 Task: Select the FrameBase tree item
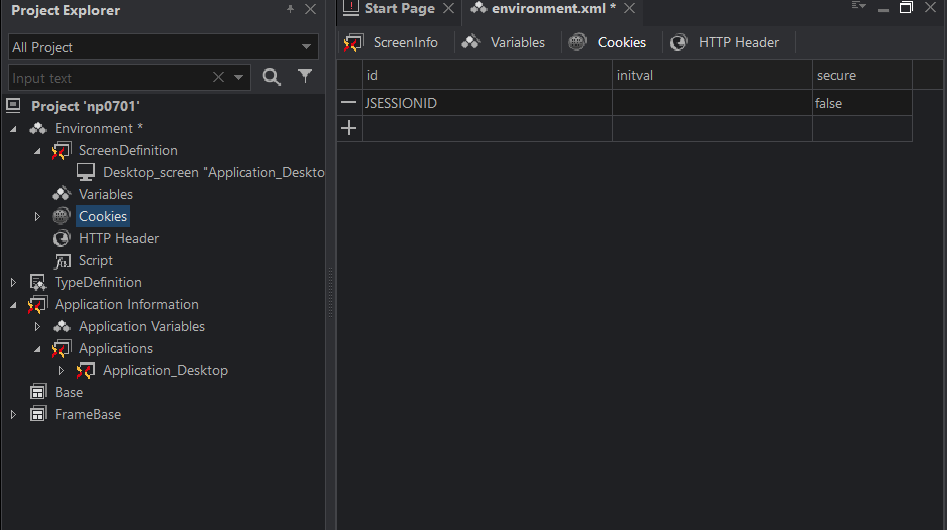[x=88, y=415]
